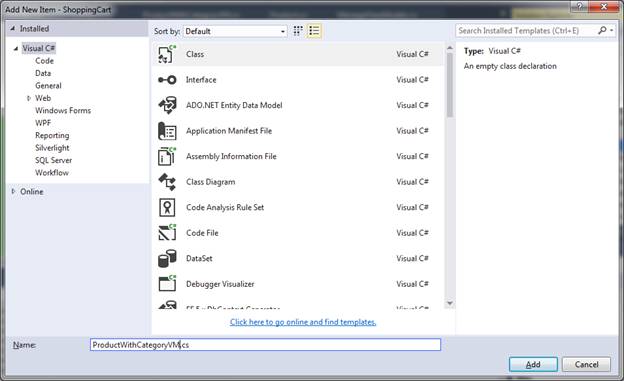Click the Name input field
Screen dimensions: 624x381
click(x=265, y=345)
